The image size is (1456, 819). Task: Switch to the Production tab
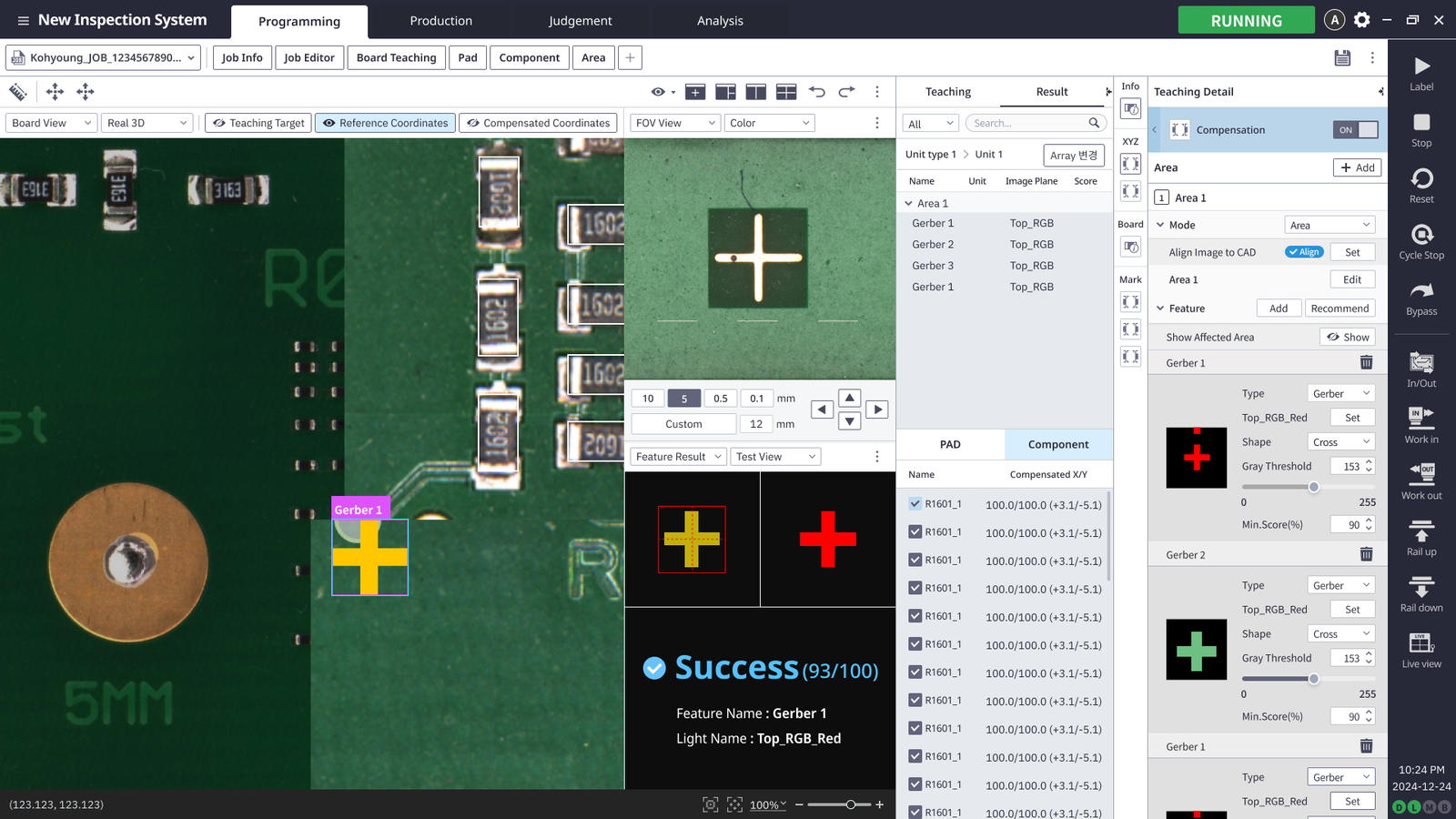pos(440,21)
